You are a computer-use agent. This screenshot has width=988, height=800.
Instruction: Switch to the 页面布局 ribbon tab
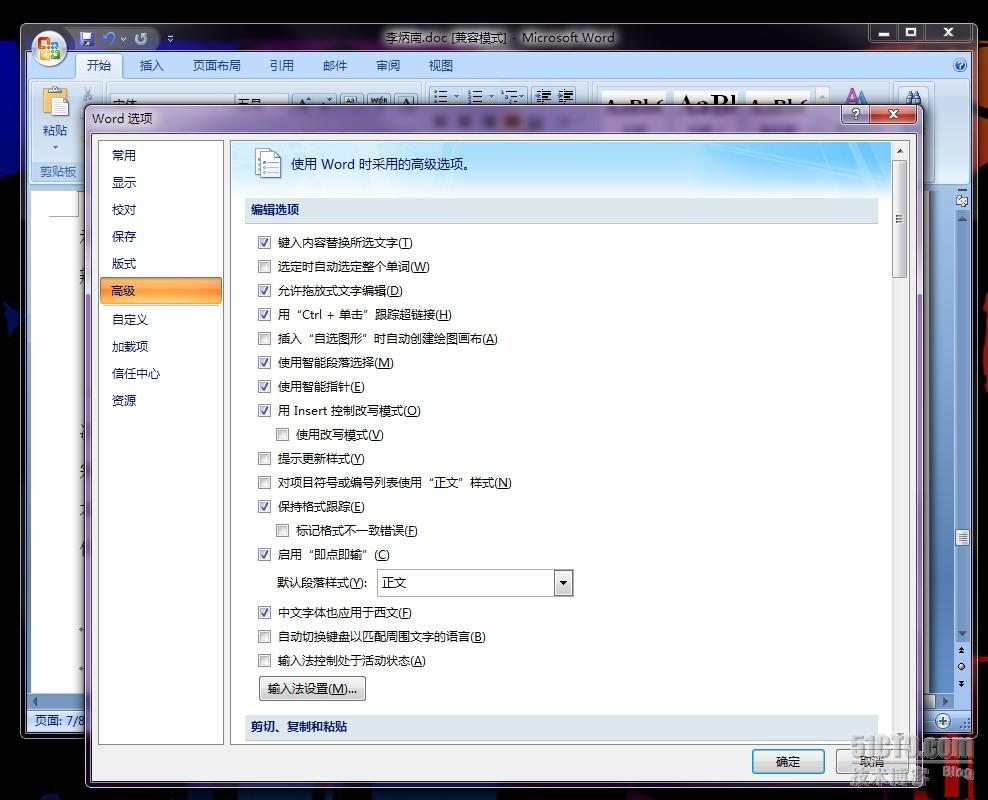coord(217,66)
